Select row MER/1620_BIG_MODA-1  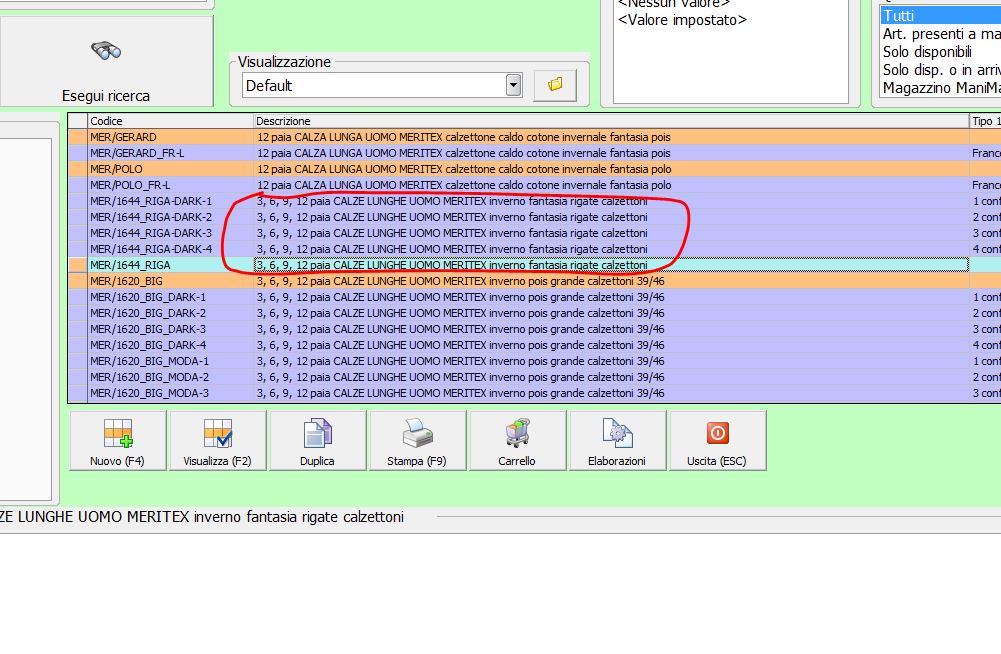[170, 361]
